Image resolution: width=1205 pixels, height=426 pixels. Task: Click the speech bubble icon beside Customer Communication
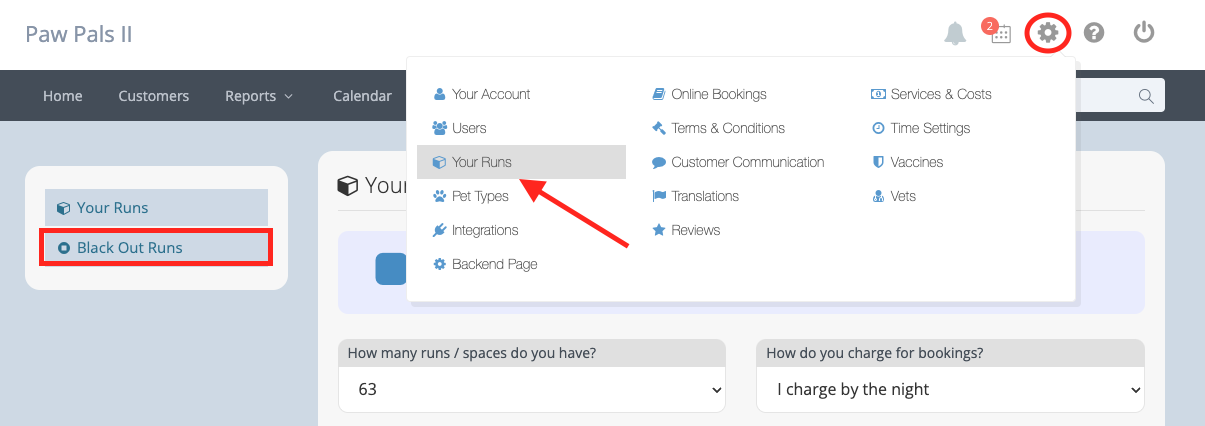point(658,162)
